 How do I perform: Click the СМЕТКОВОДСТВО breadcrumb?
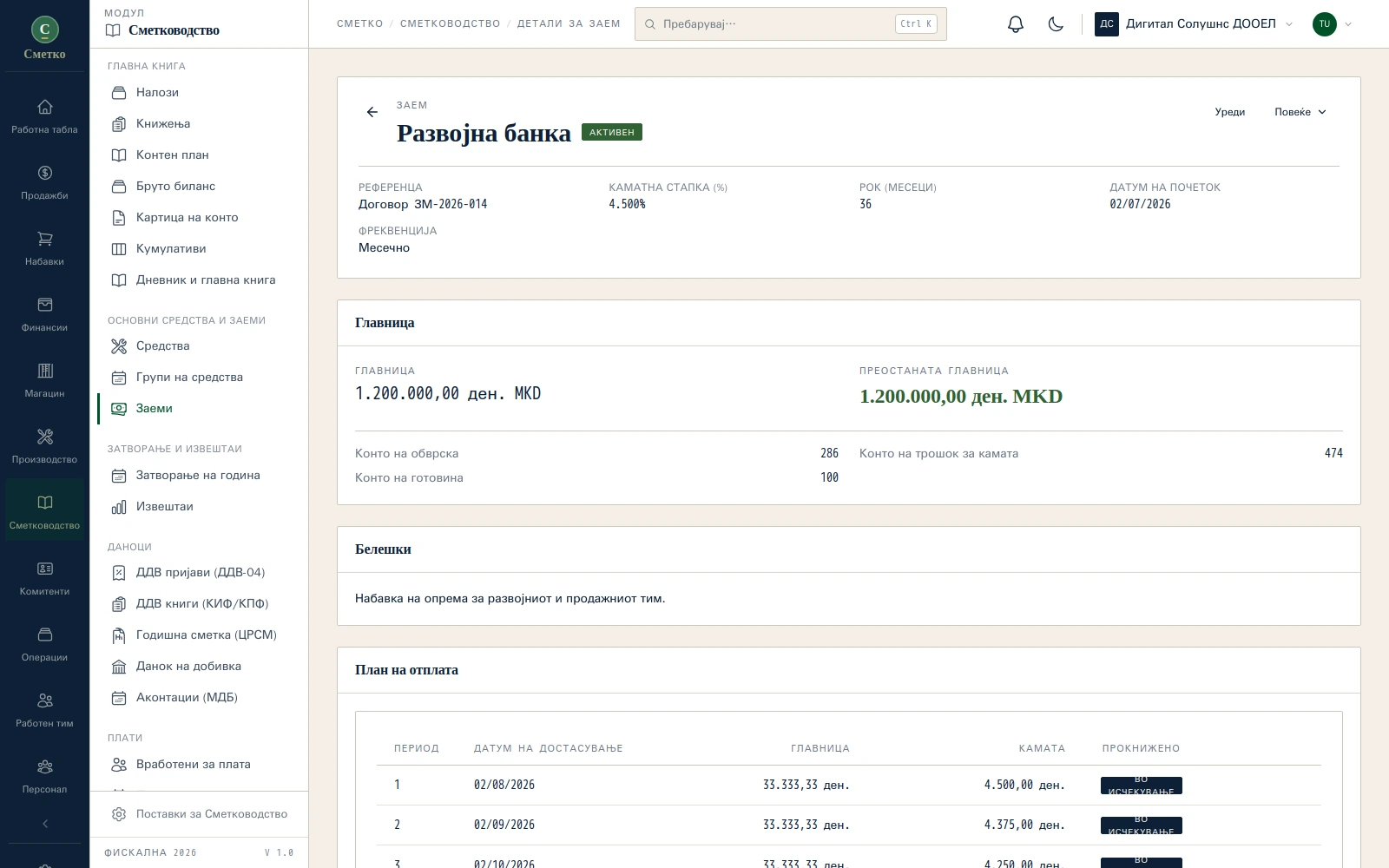[x=451, y=23]
